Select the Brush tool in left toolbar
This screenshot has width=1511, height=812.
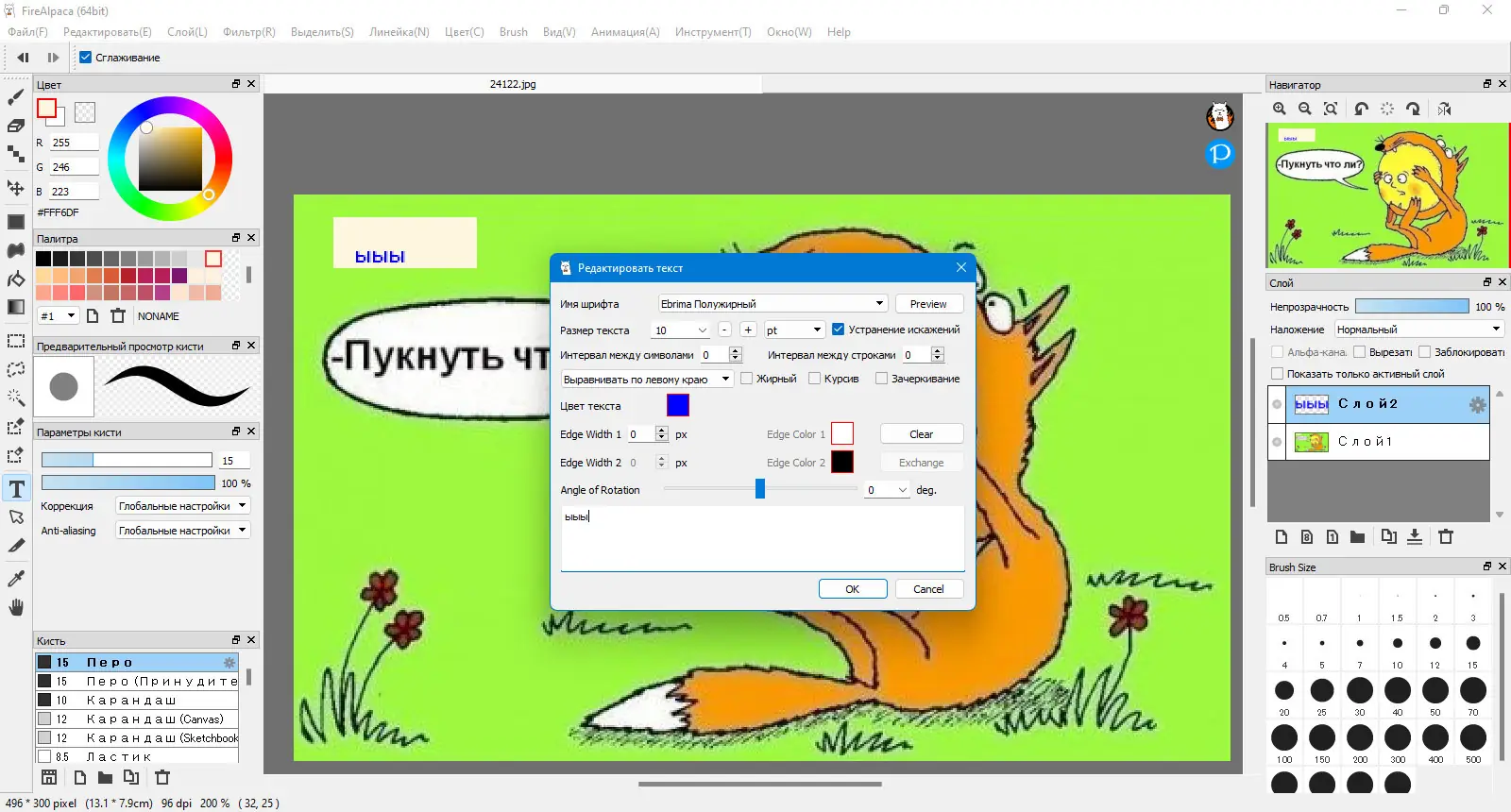[x=16, y=97]
